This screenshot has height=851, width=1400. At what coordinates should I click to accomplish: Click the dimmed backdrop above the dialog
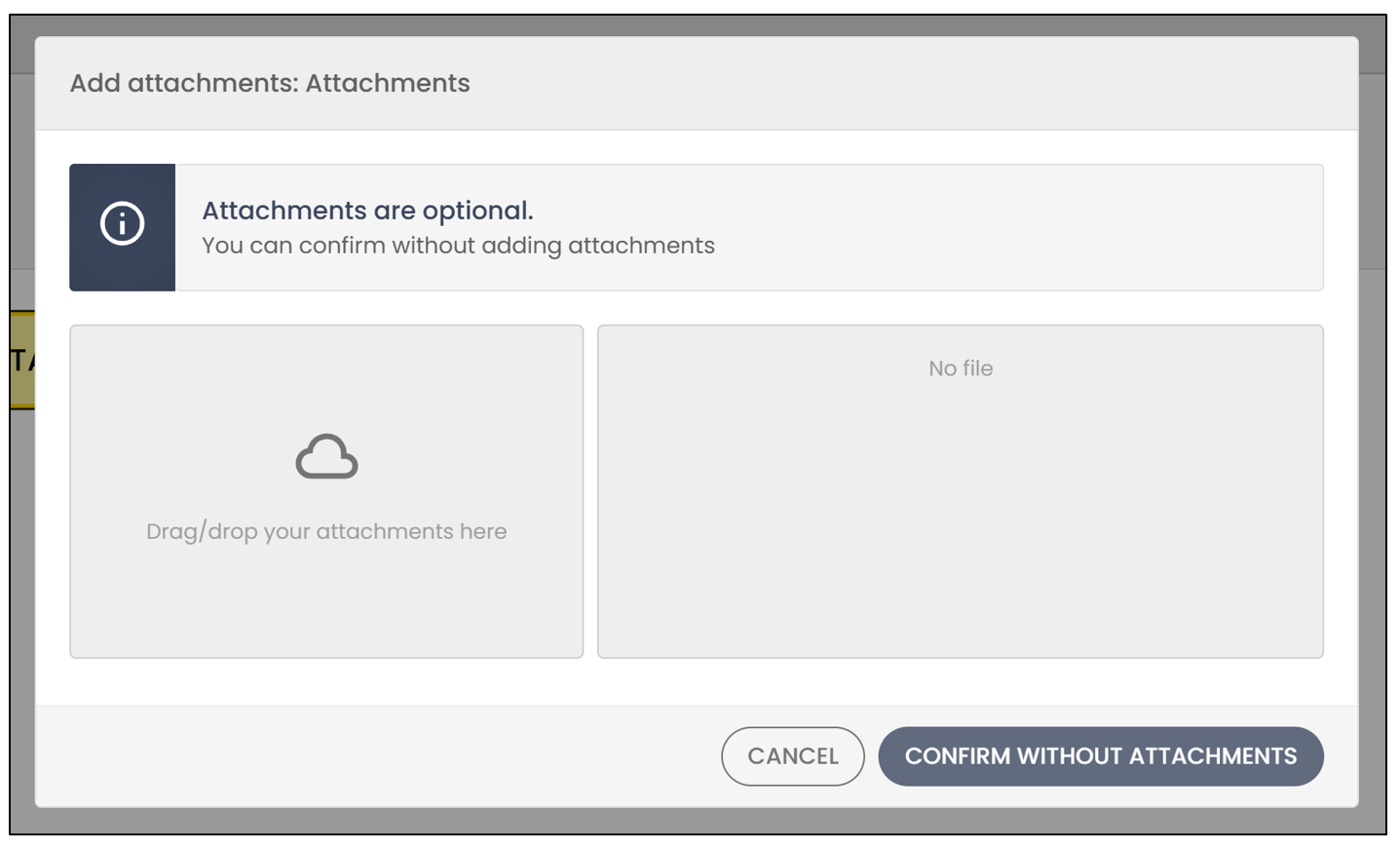[x=698, y=26]
